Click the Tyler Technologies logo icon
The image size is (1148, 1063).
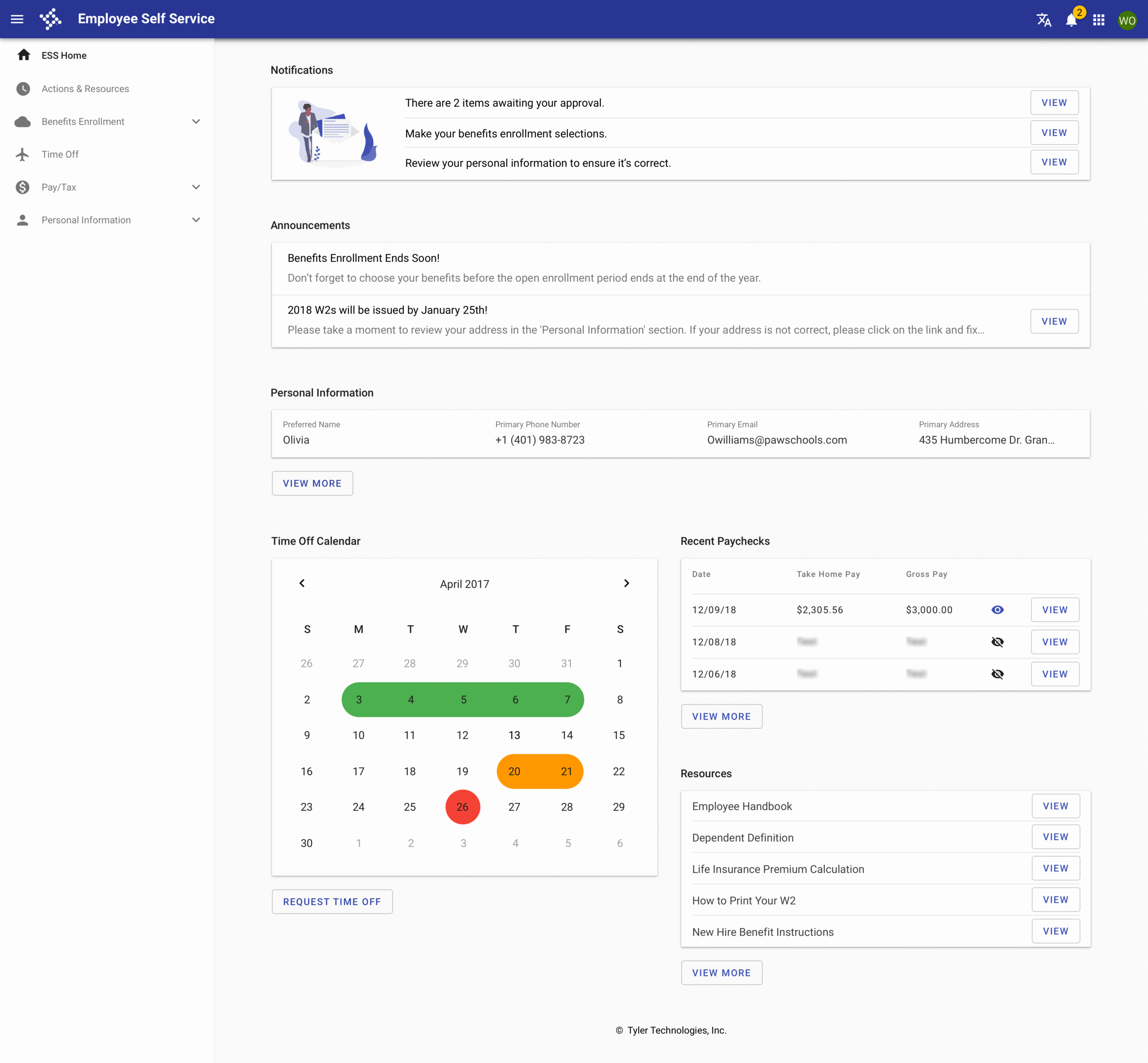(51, 19)
